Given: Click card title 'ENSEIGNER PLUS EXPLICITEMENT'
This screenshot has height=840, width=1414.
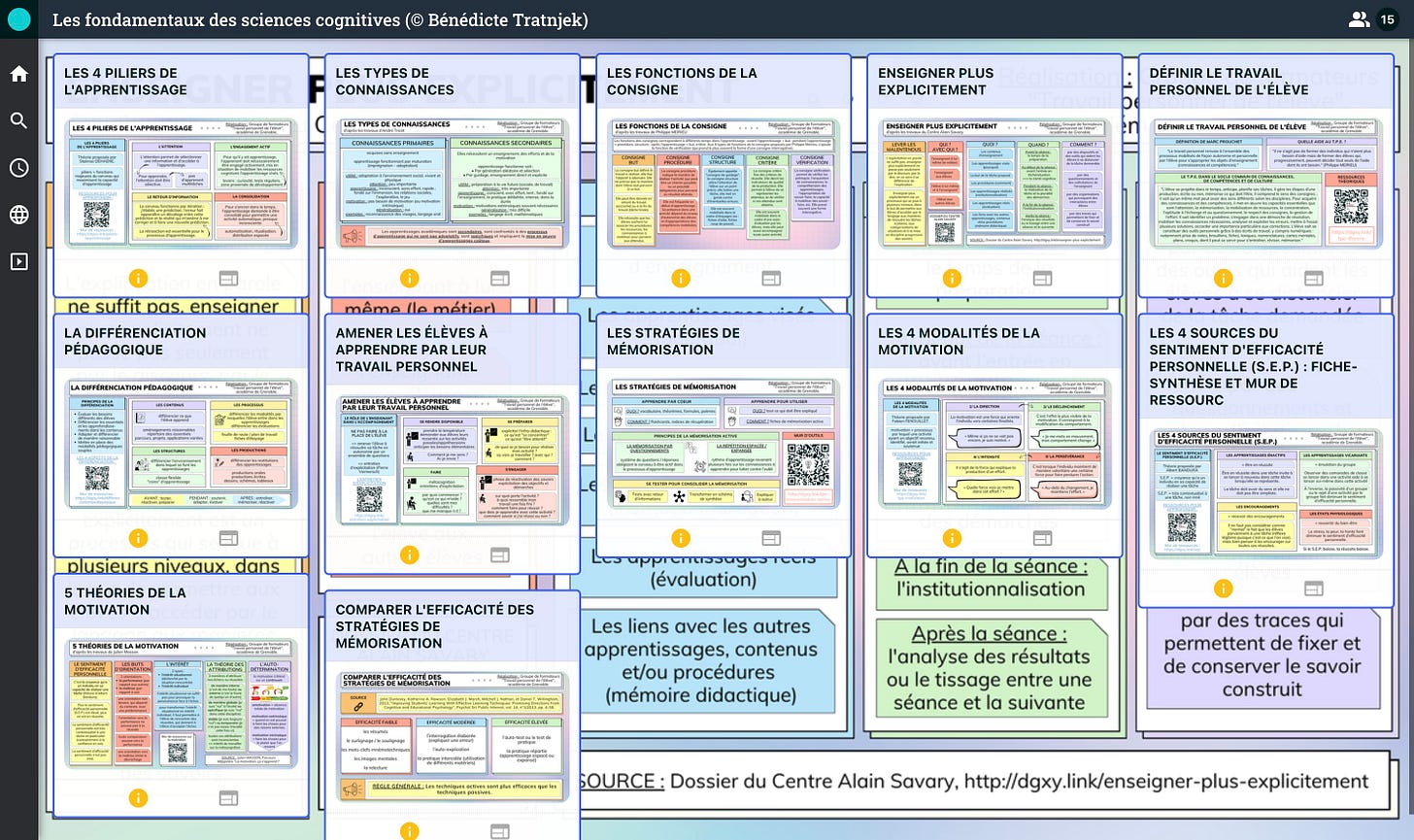Looking at the screenshot, I should 936,82.
